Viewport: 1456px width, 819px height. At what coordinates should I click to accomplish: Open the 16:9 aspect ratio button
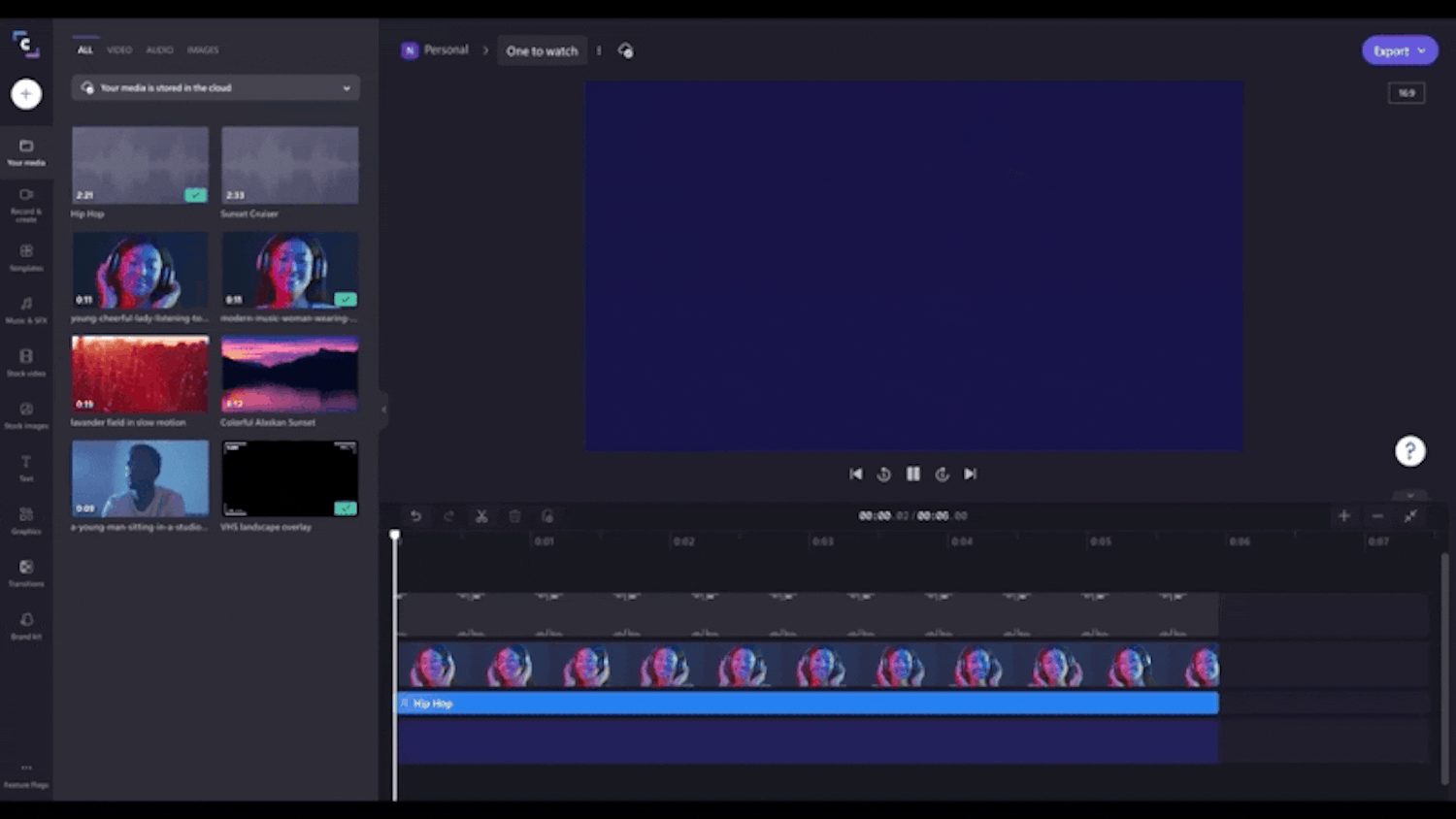pos(1406,92)
